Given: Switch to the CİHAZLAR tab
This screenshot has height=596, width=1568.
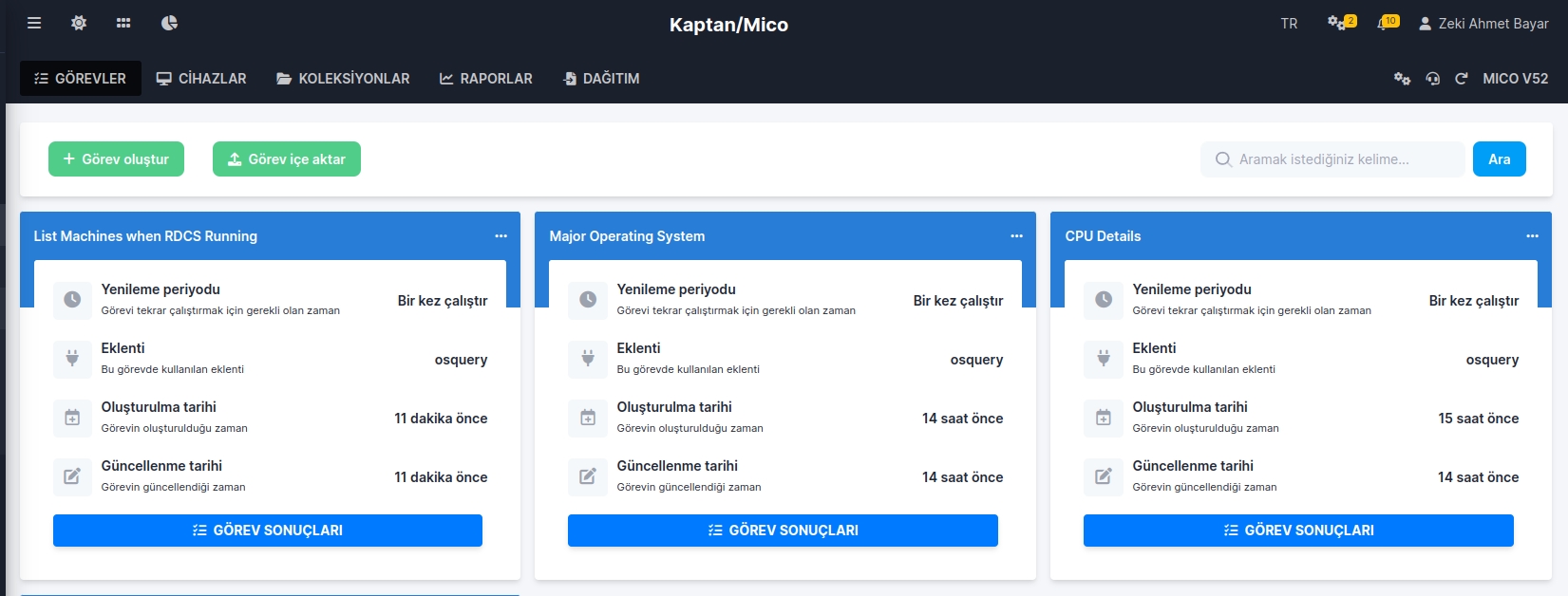Looking at the screenshot, I should (201, 79).
